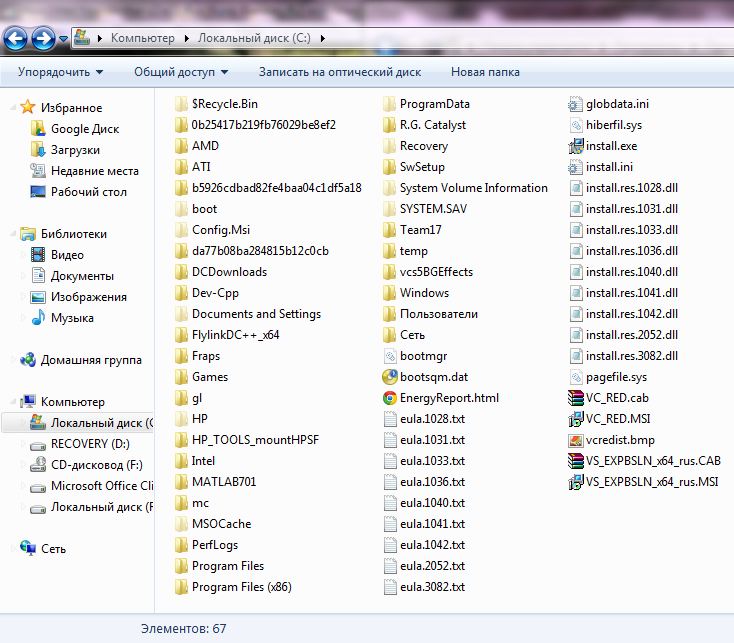Click the address bar drive icon

click(82, 37)
